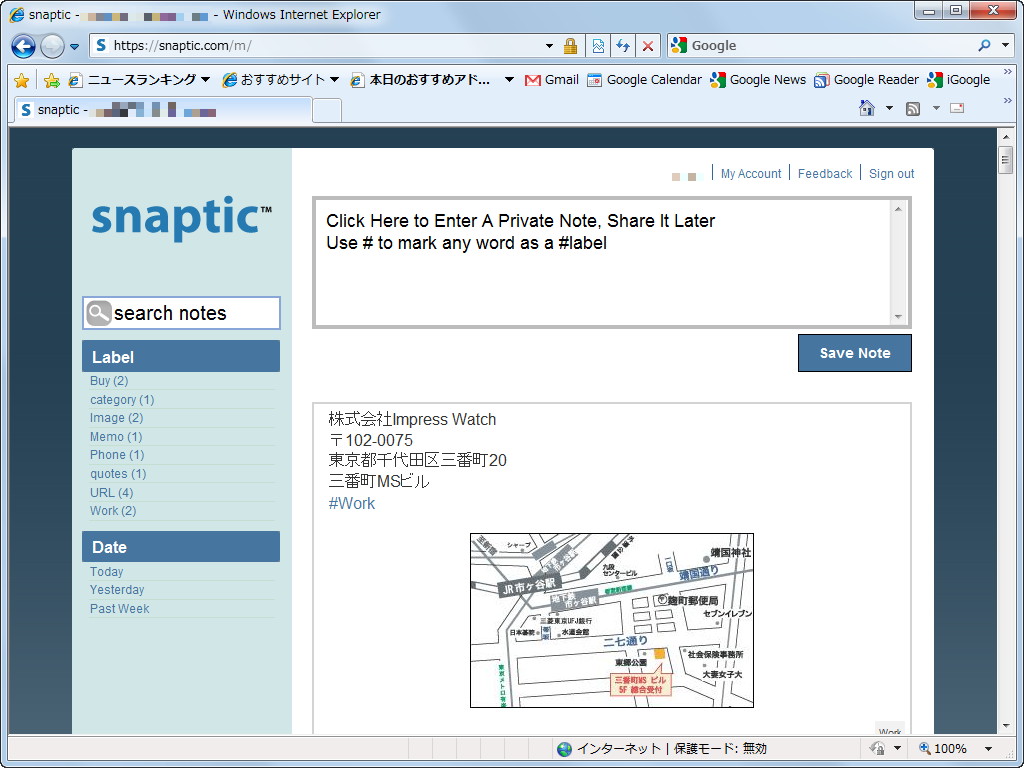Click the Refresh page icon

click(x=623, y=46)
